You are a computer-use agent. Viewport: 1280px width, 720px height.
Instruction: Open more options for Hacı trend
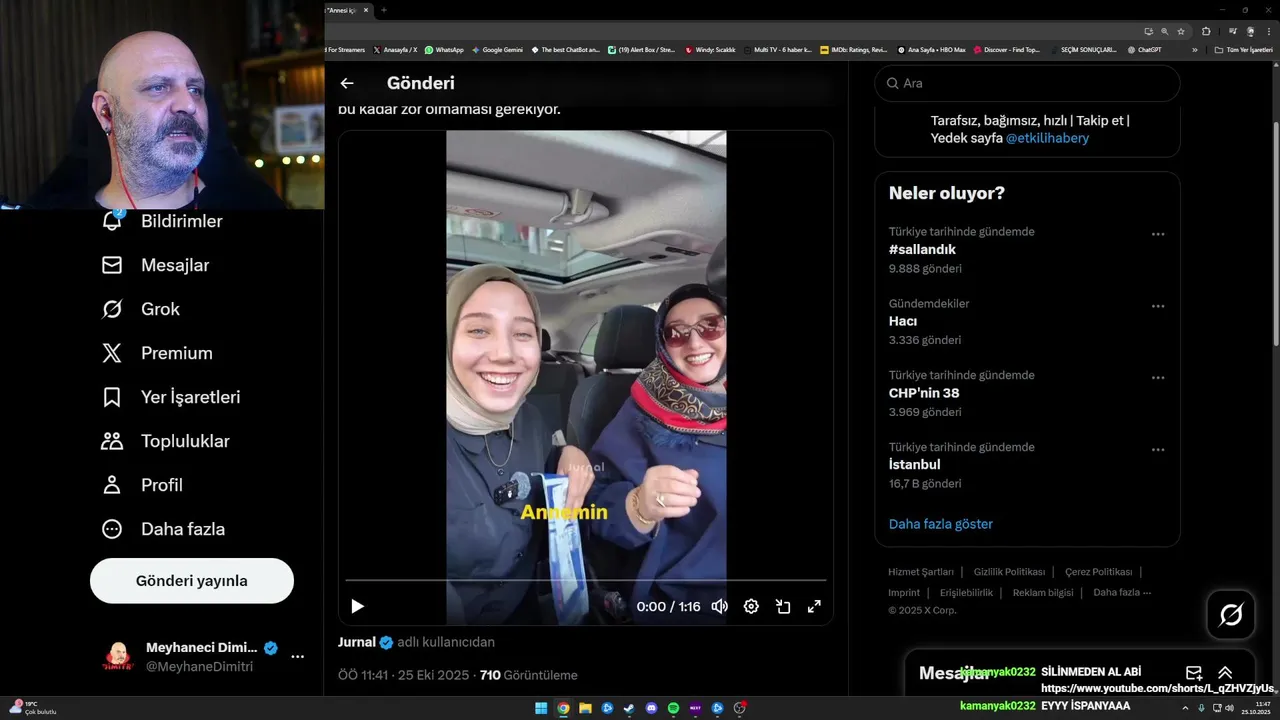(x=1158, y=306)
